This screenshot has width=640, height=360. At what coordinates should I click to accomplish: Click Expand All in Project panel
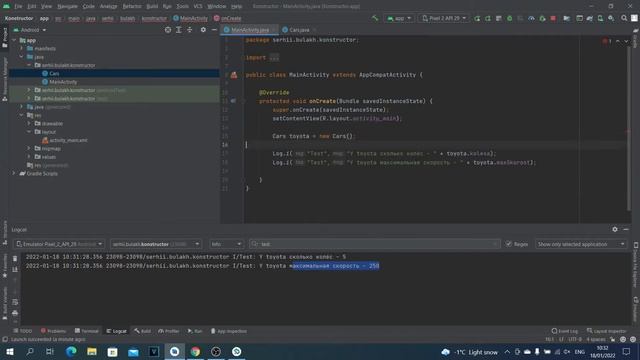[x=179, y=30]
